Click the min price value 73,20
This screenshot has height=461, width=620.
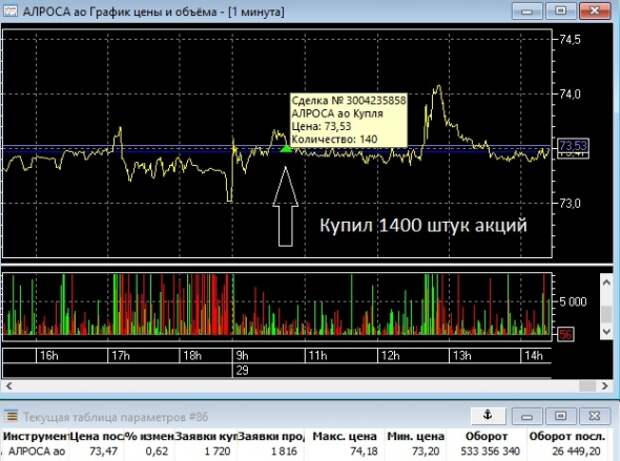point(425,451)
